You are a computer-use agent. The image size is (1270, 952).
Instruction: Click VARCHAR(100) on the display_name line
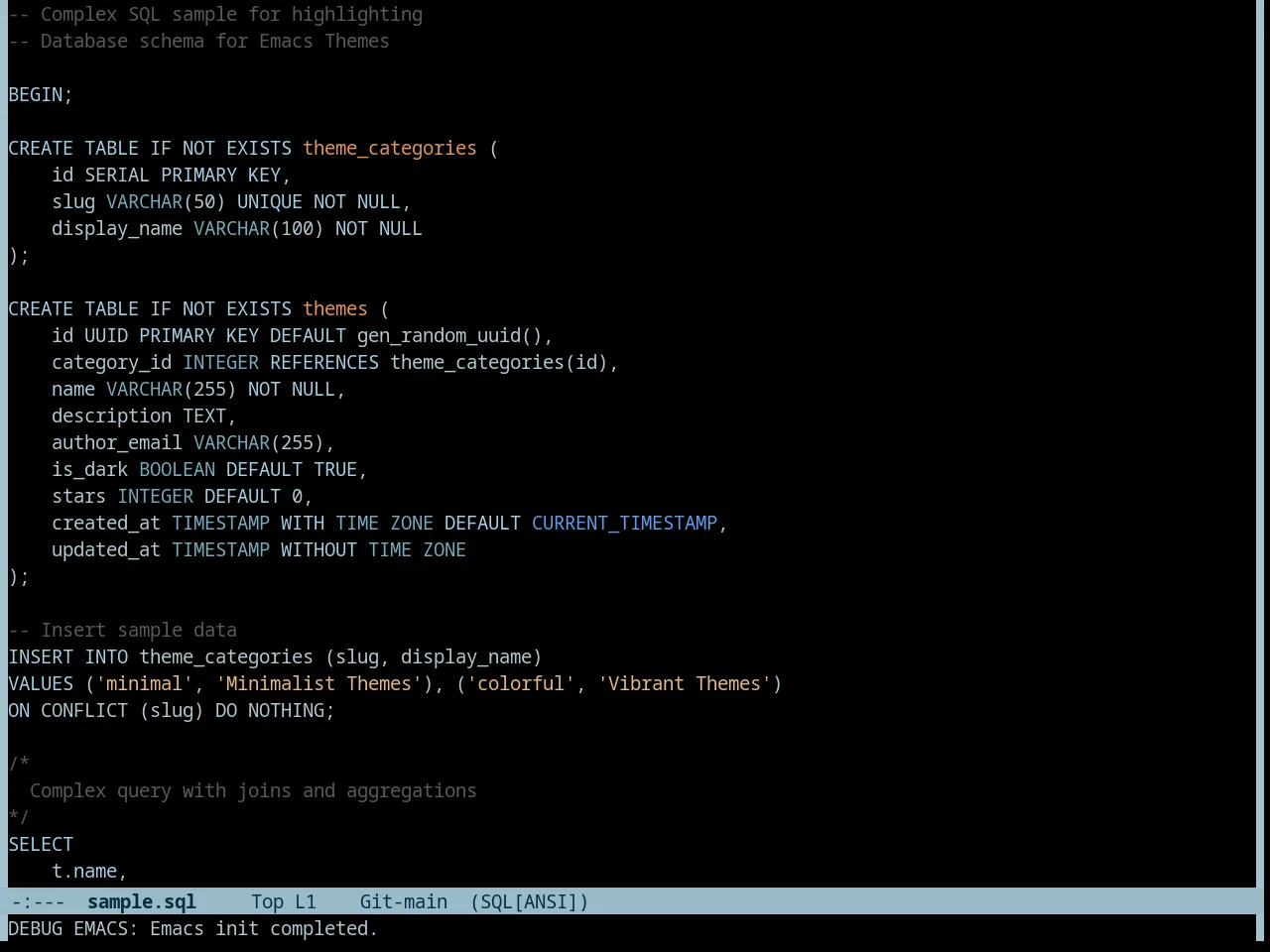pos(259,228)
